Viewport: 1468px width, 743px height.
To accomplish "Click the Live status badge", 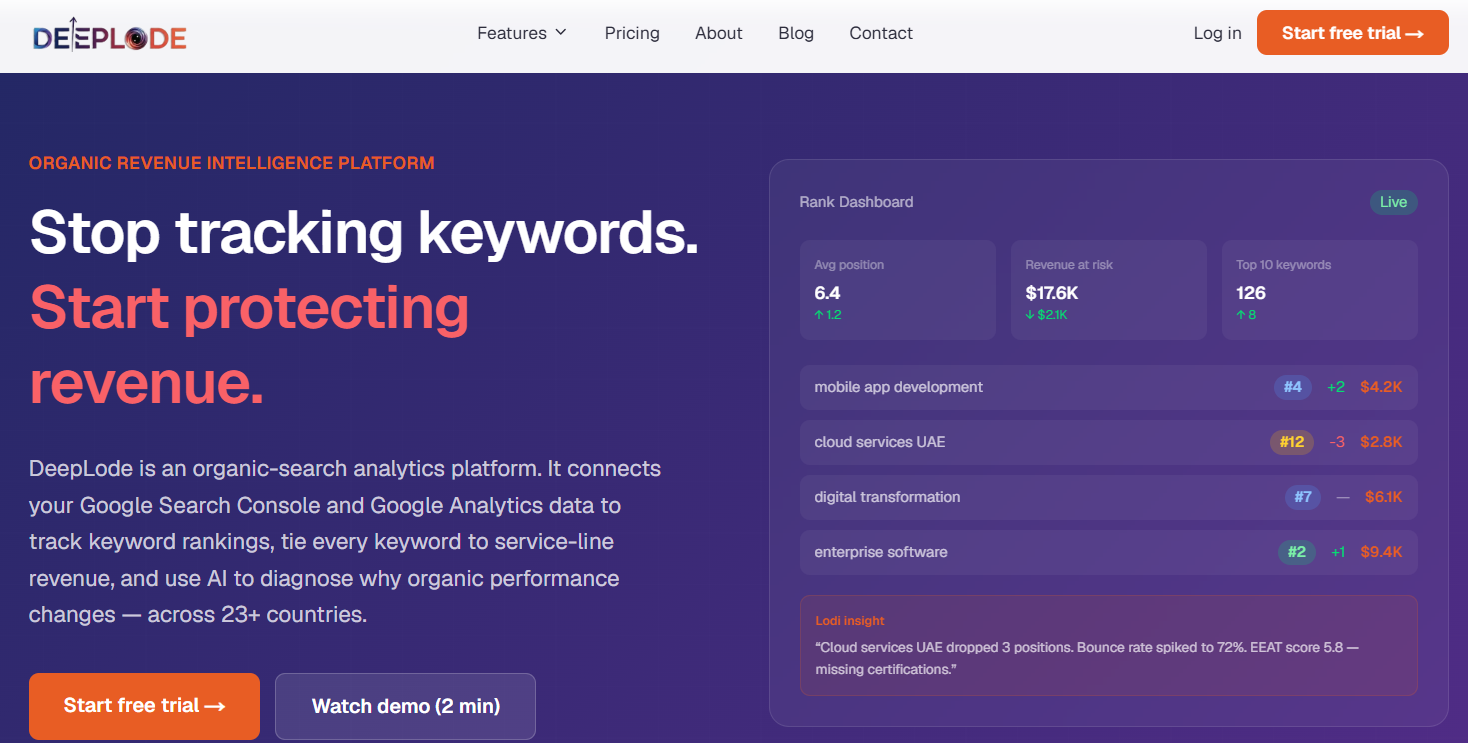I will tap(1393, 202).
